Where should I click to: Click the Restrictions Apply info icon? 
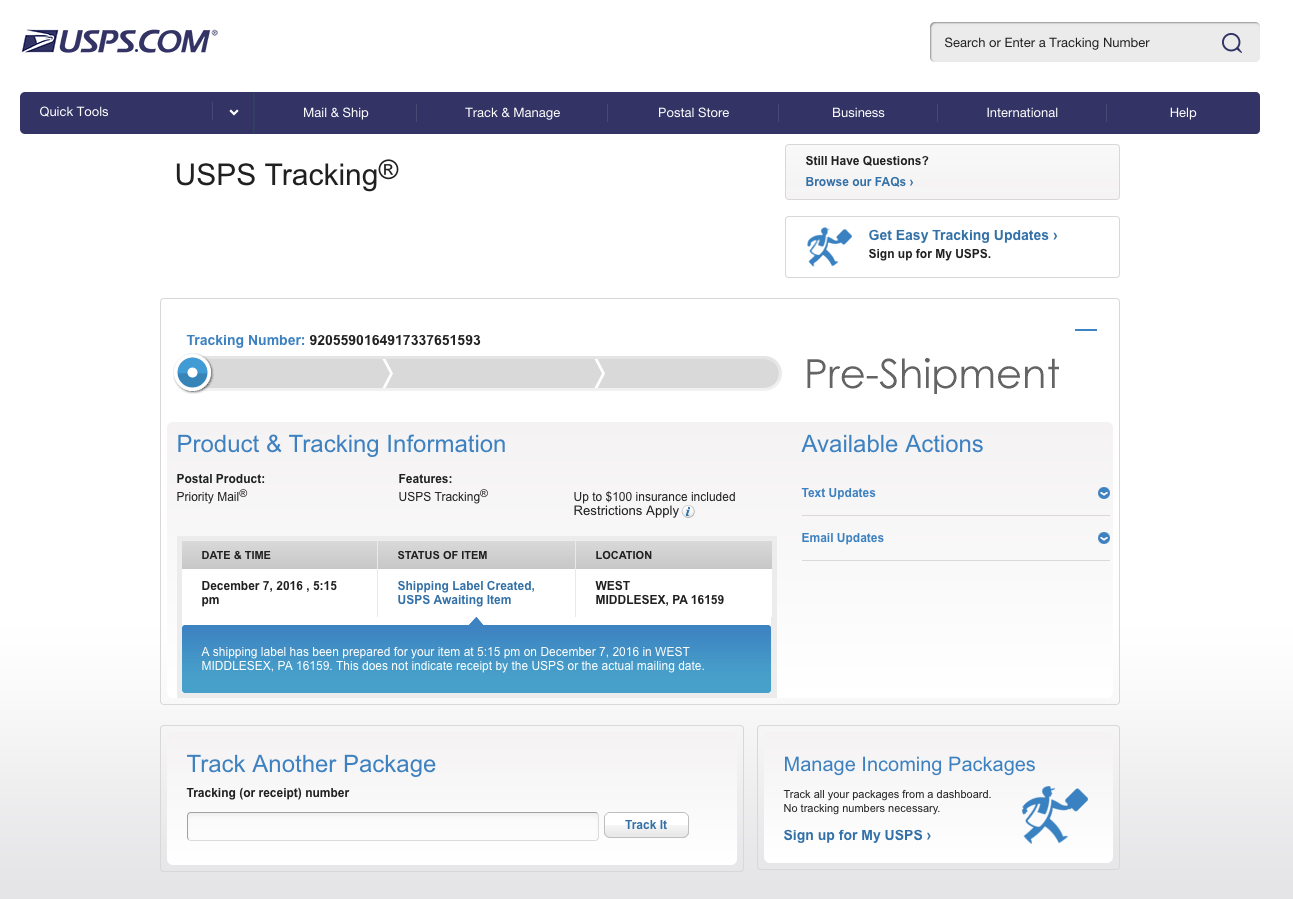[x=688, y=511]
